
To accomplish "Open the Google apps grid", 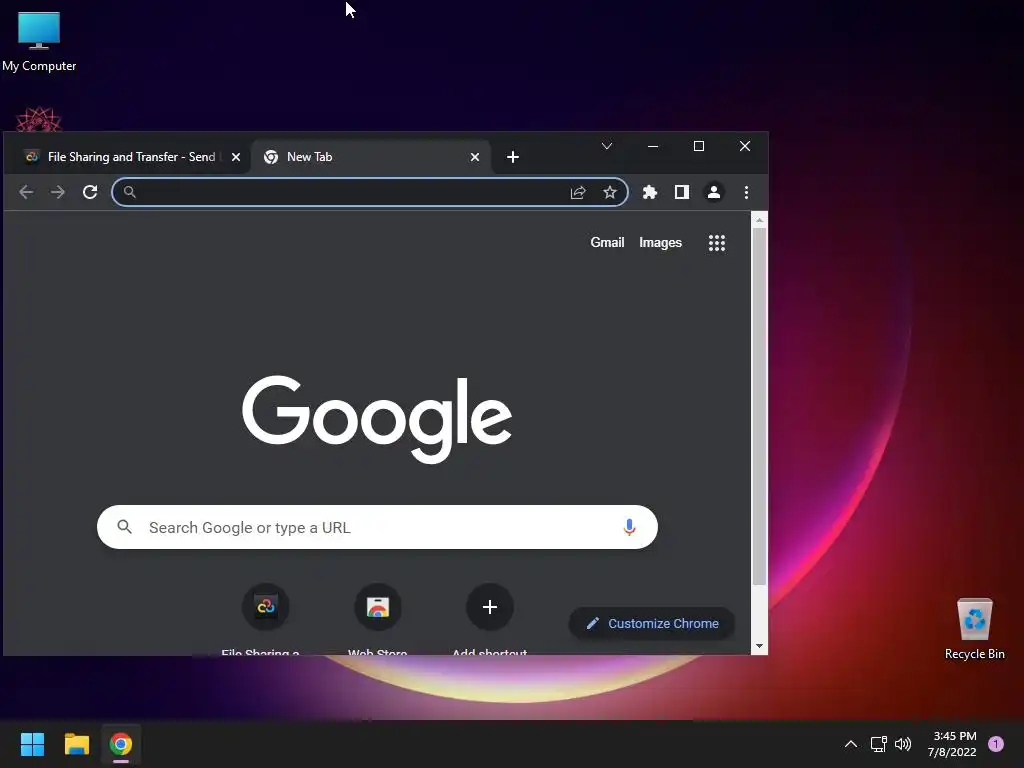I will pyautogui.click(x=717, y=243).
